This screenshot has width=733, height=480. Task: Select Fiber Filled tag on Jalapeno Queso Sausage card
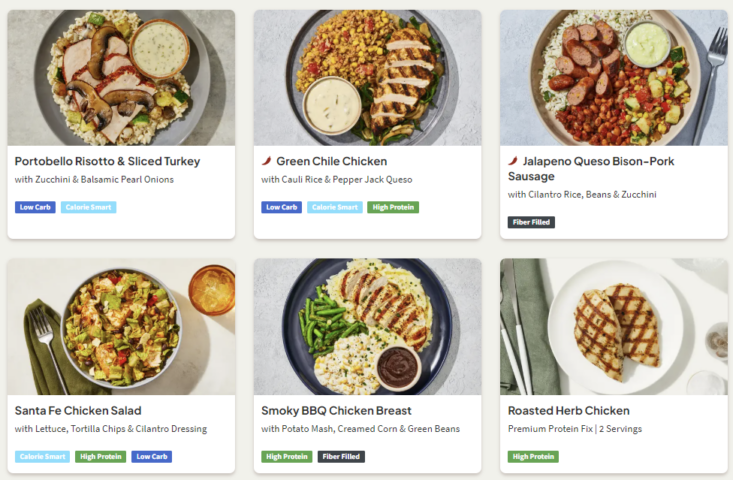point(531,223)
